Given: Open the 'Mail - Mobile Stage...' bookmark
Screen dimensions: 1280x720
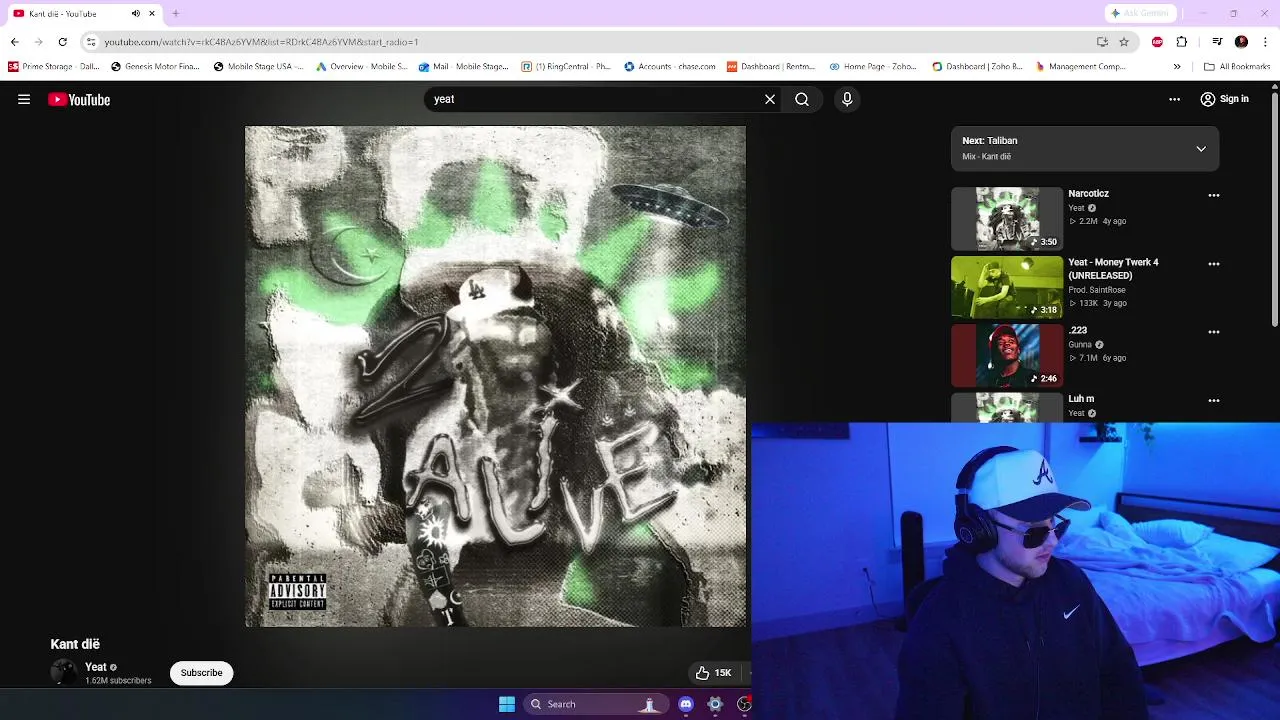Looking at the screenshot, I should 463,67.
